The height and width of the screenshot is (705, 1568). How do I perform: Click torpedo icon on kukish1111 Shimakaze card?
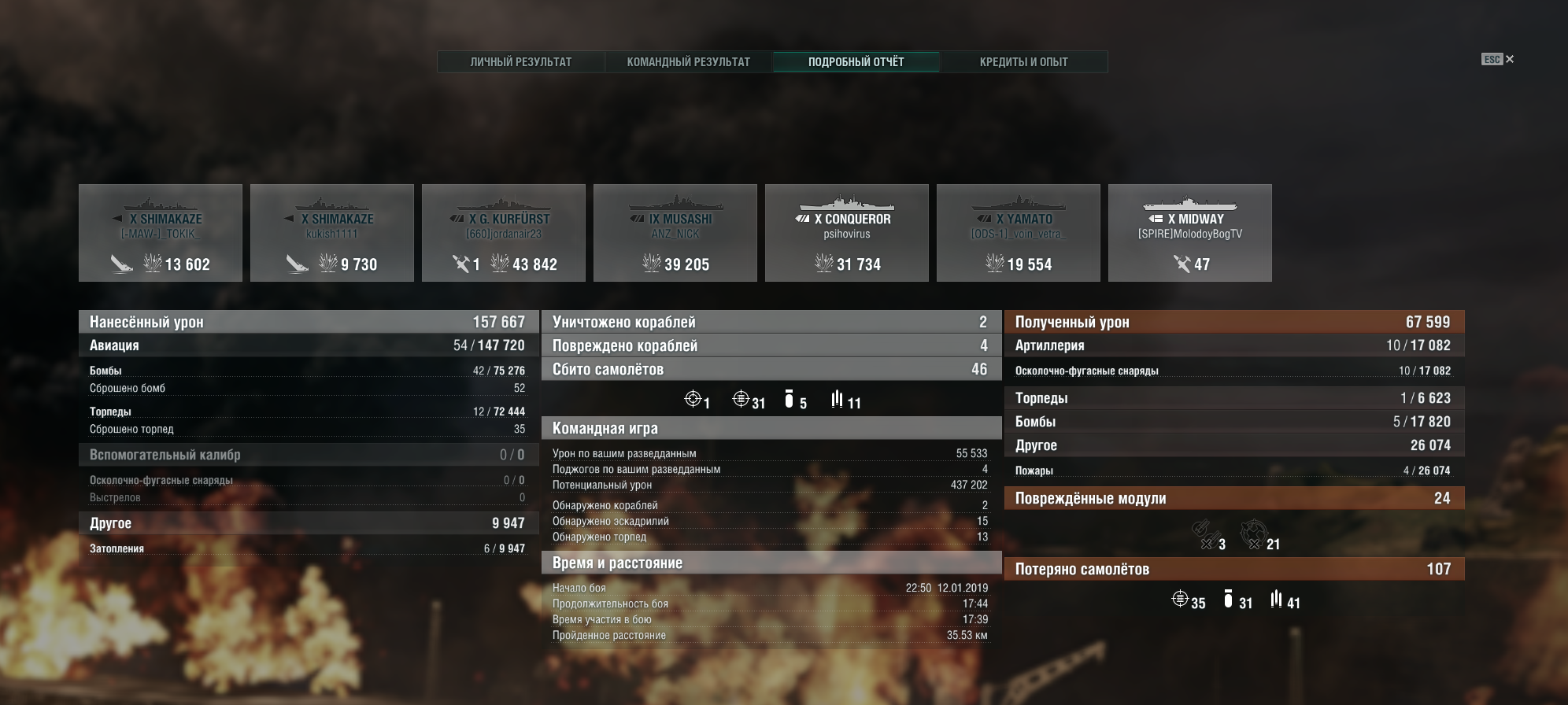pos(297,264)
